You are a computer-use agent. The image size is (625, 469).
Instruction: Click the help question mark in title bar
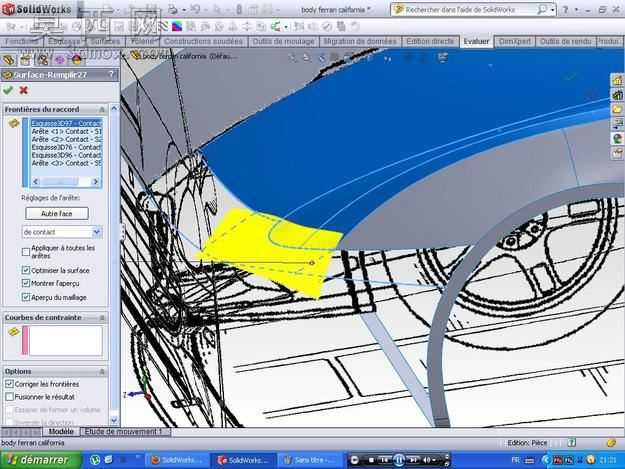pos(565,10)
